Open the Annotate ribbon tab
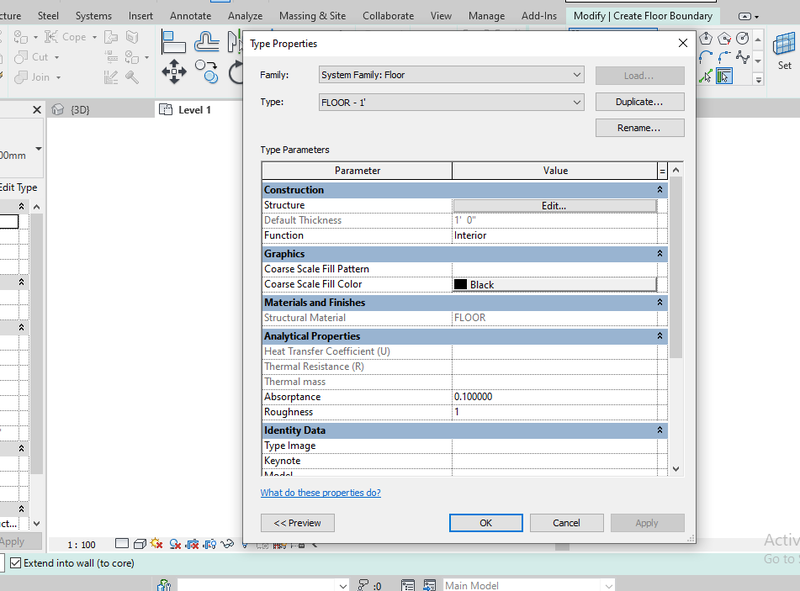 (190, 16)
